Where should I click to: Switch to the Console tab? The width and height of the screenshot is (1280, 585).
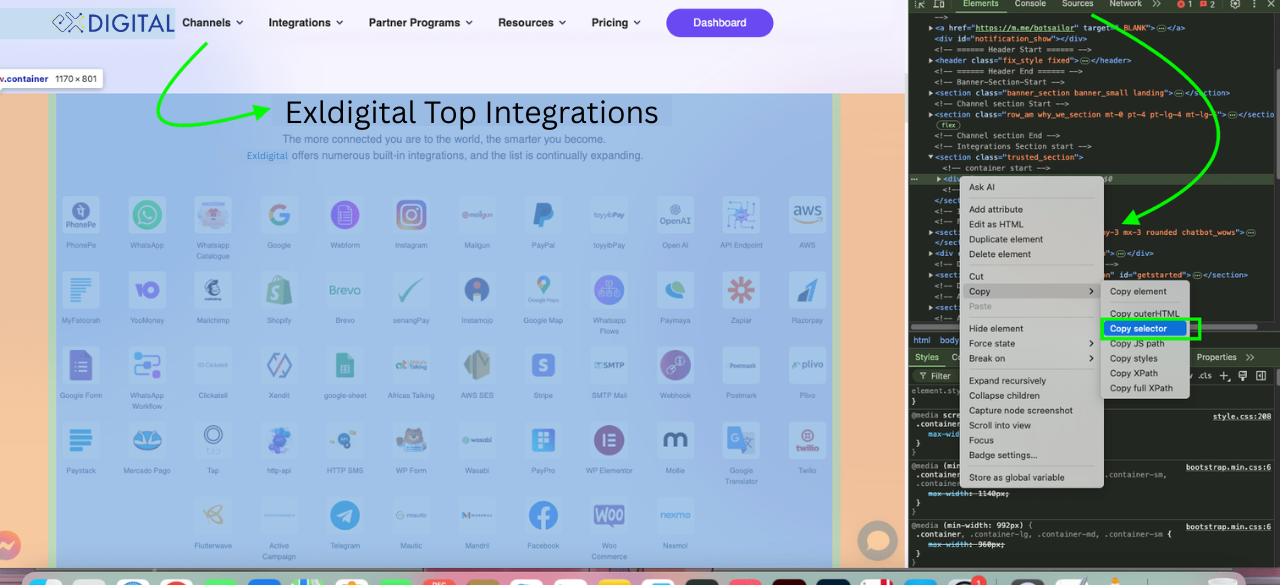(x=1030, y=4)
